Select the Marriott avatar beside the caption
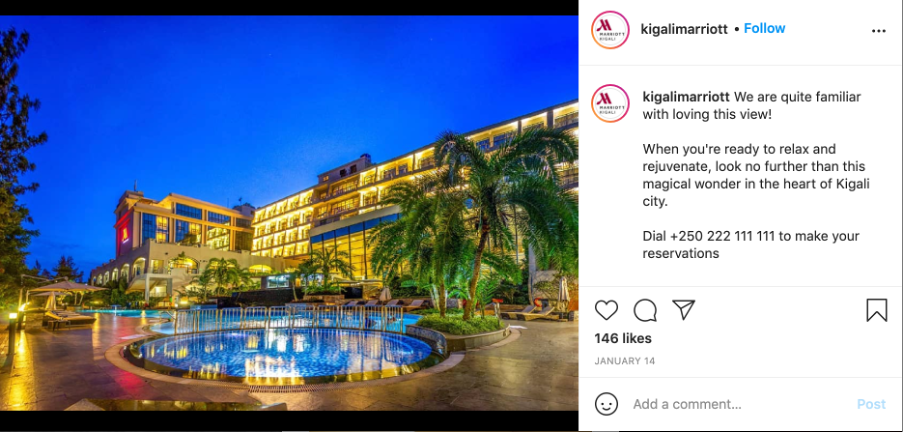This screenshot has width=904, height=432. pos(610,103)
